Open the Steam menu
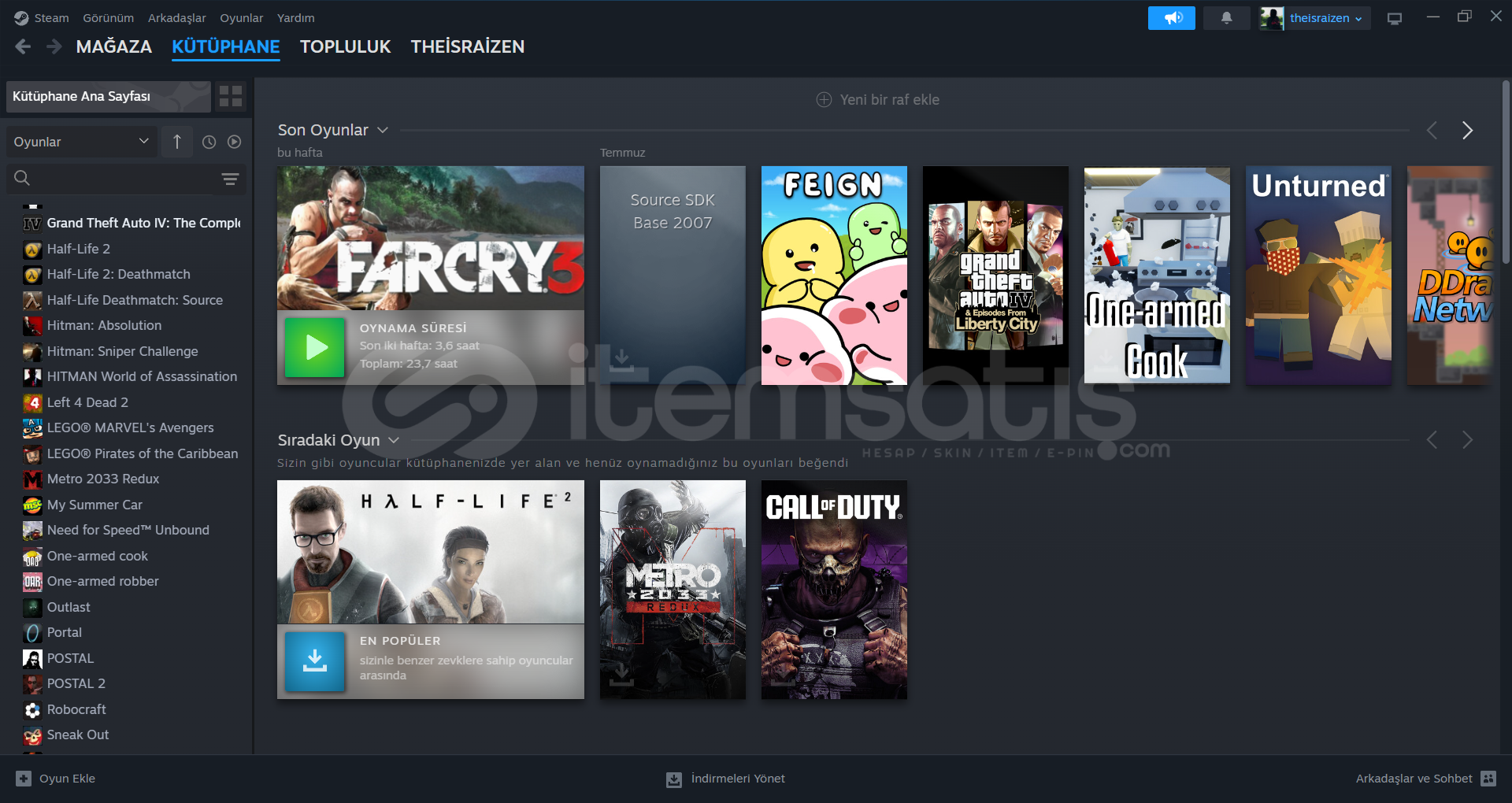1512x803 pixels. pos(51,17)
